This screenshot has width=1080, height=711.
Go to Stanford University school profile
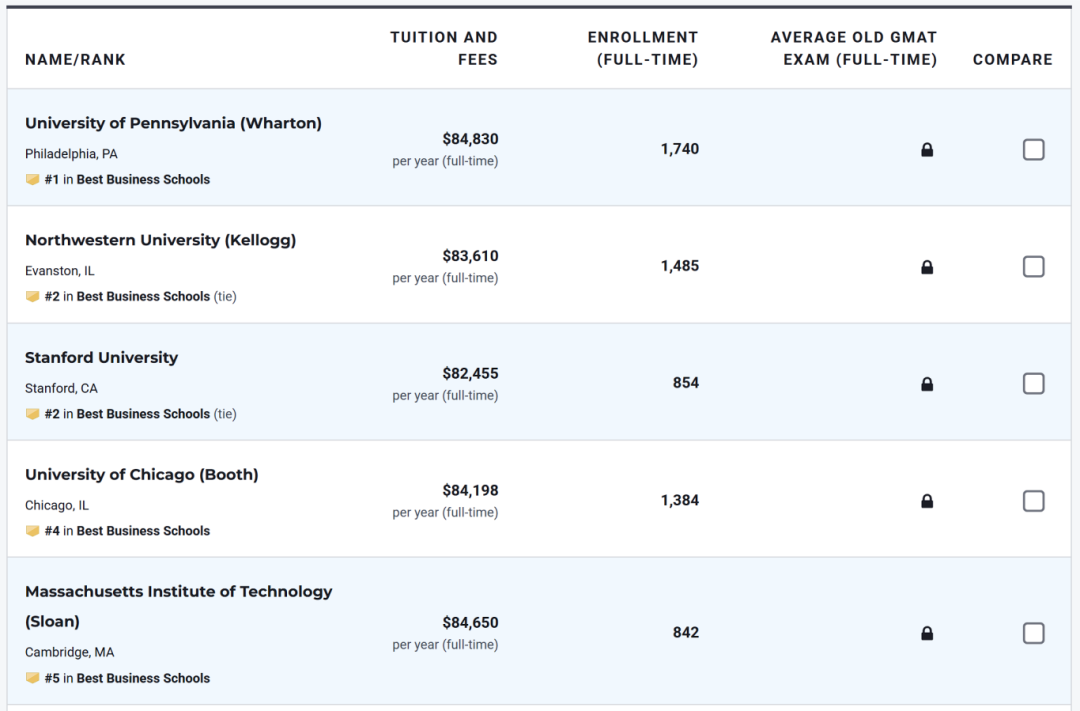(101, 358)
